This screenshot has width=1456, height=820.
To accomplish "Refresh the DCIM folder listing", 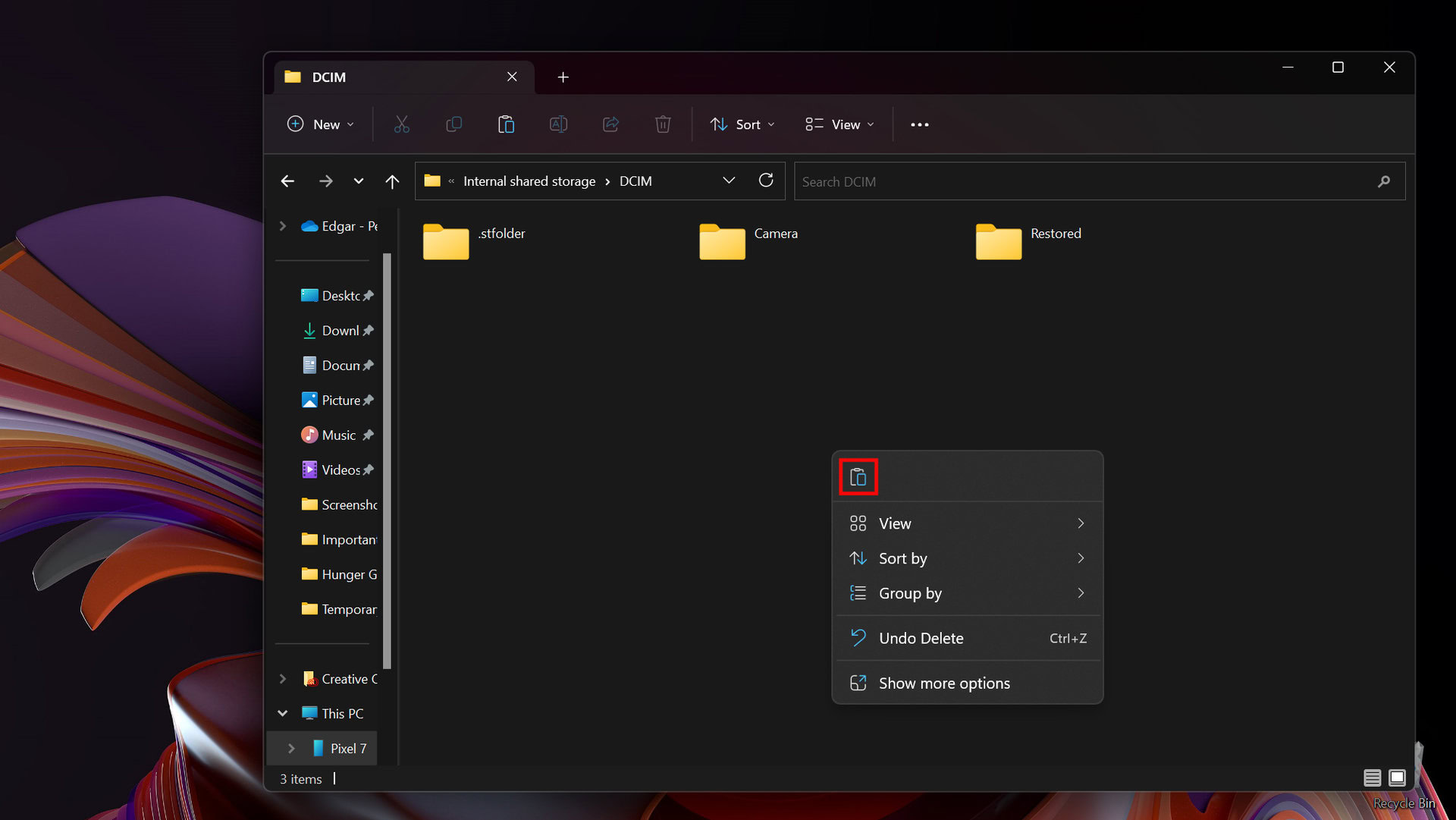I will pos(766,181).
